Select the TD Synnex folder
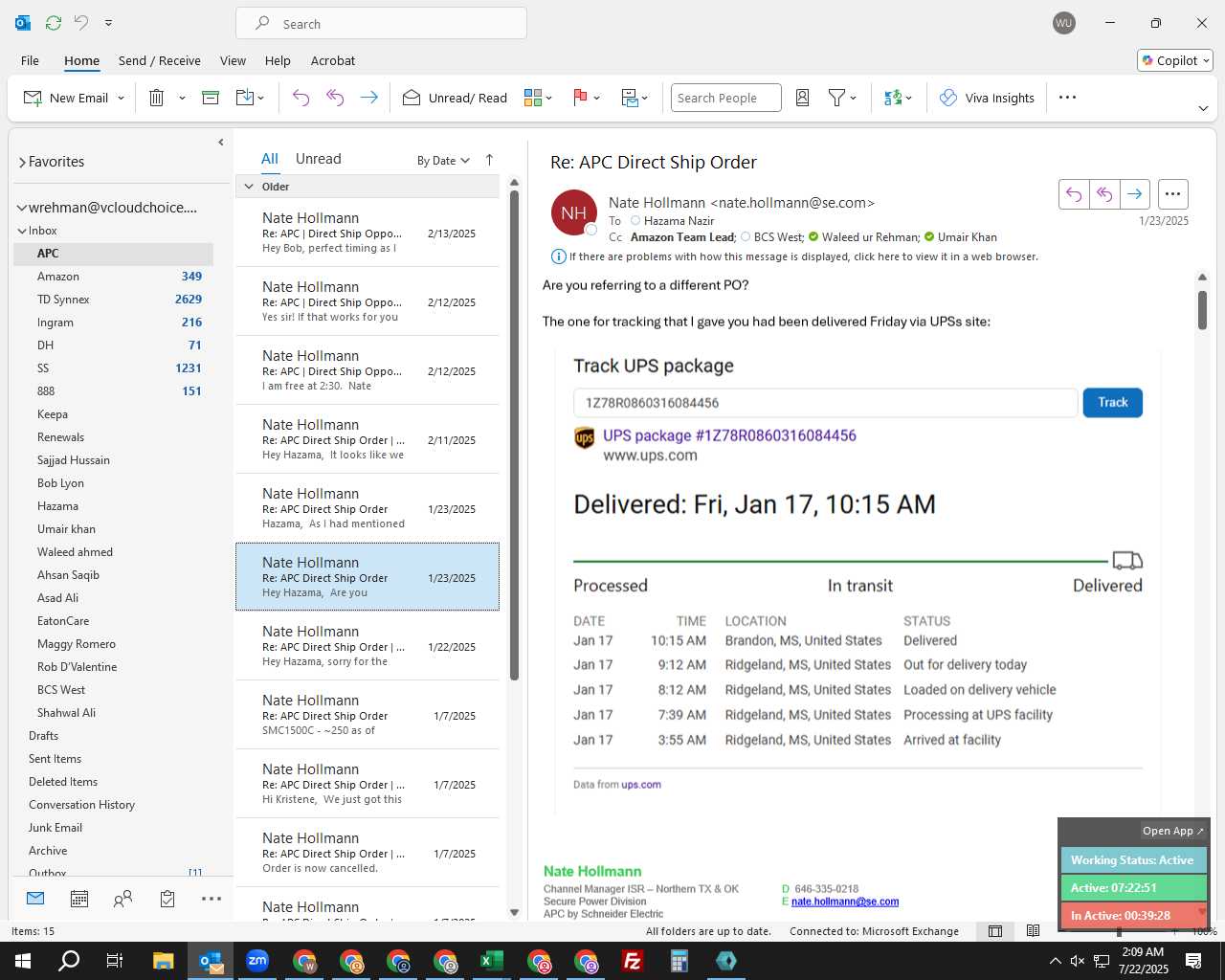The height and width of the screenshot is (980, 1225). (x=113, y=300)
